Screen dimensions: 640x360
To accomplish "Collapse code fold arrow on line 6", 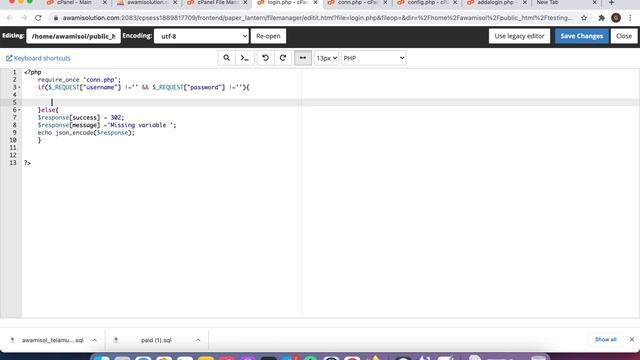I will [19, 110].
